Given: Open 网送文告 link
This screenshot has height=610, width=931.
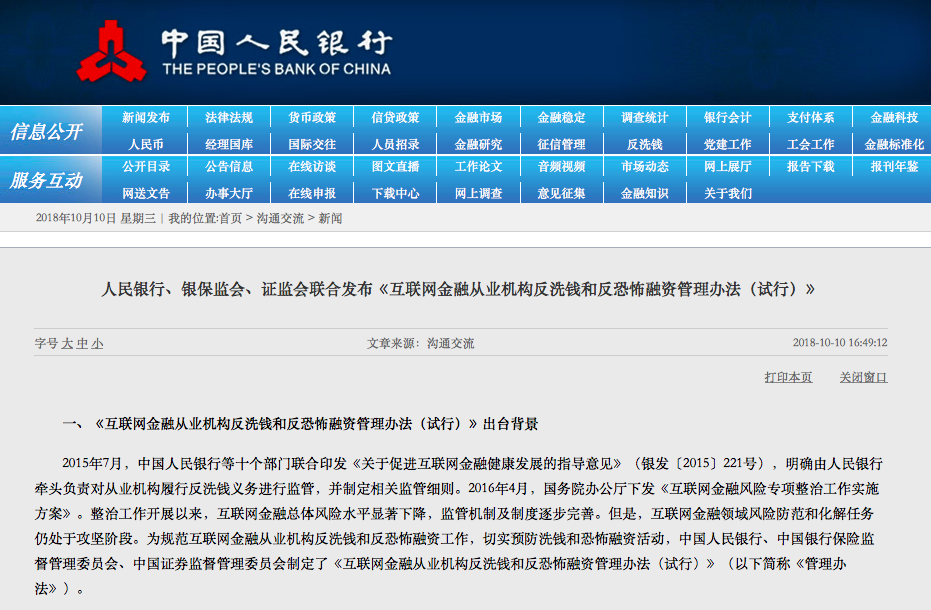Looking at the screenshot, I should (146, 194).
